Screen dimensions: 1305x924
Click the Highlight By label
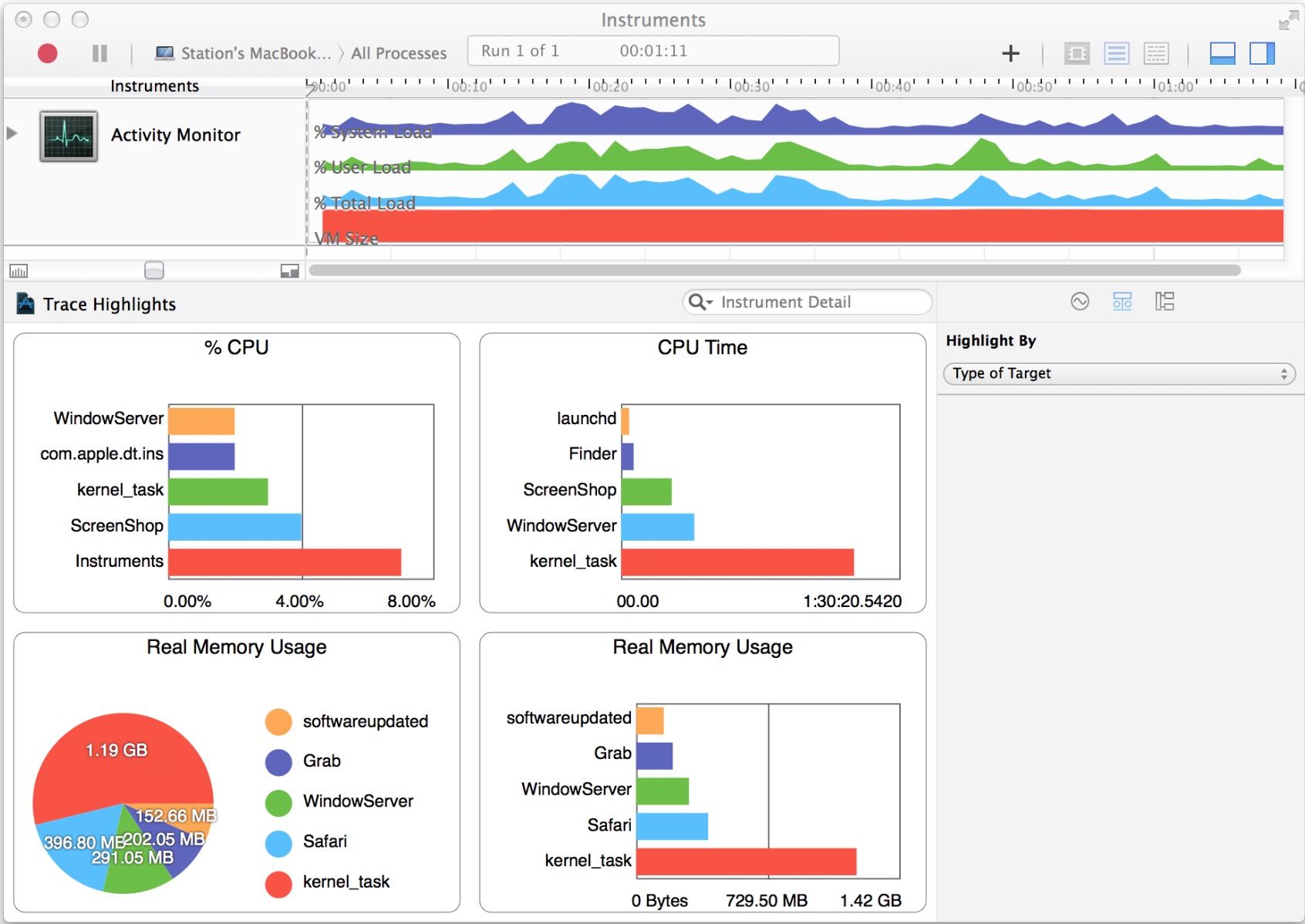tap(991, 341)
